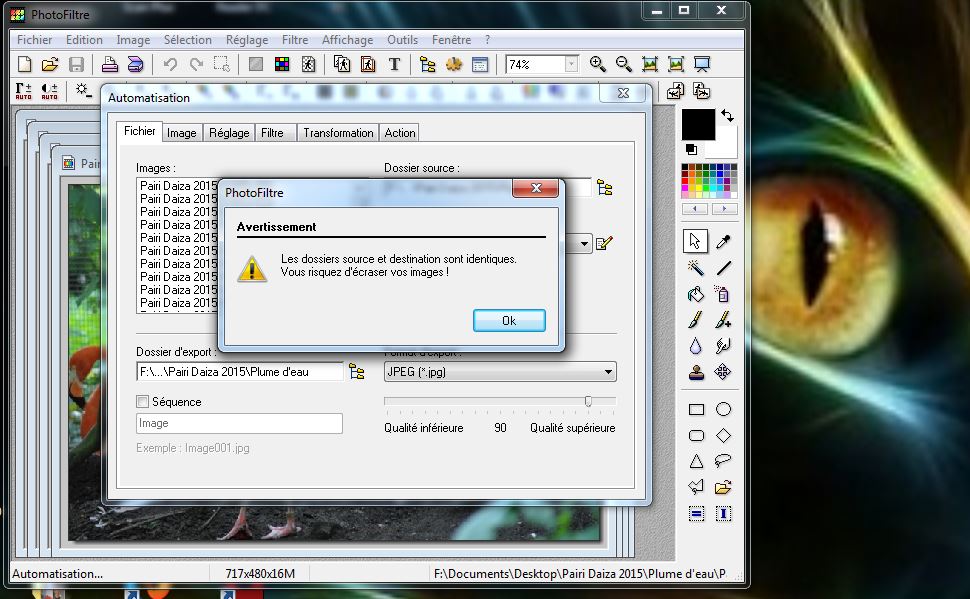Open a file using the toolbar folder icon

click(x=50, y=64)
